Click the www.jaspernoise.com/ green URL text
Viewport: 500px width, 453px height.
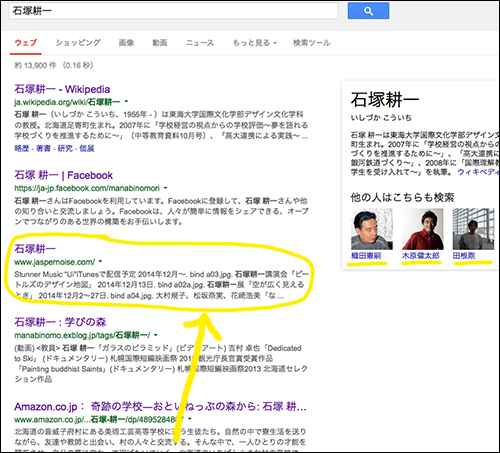coord(55,262)
